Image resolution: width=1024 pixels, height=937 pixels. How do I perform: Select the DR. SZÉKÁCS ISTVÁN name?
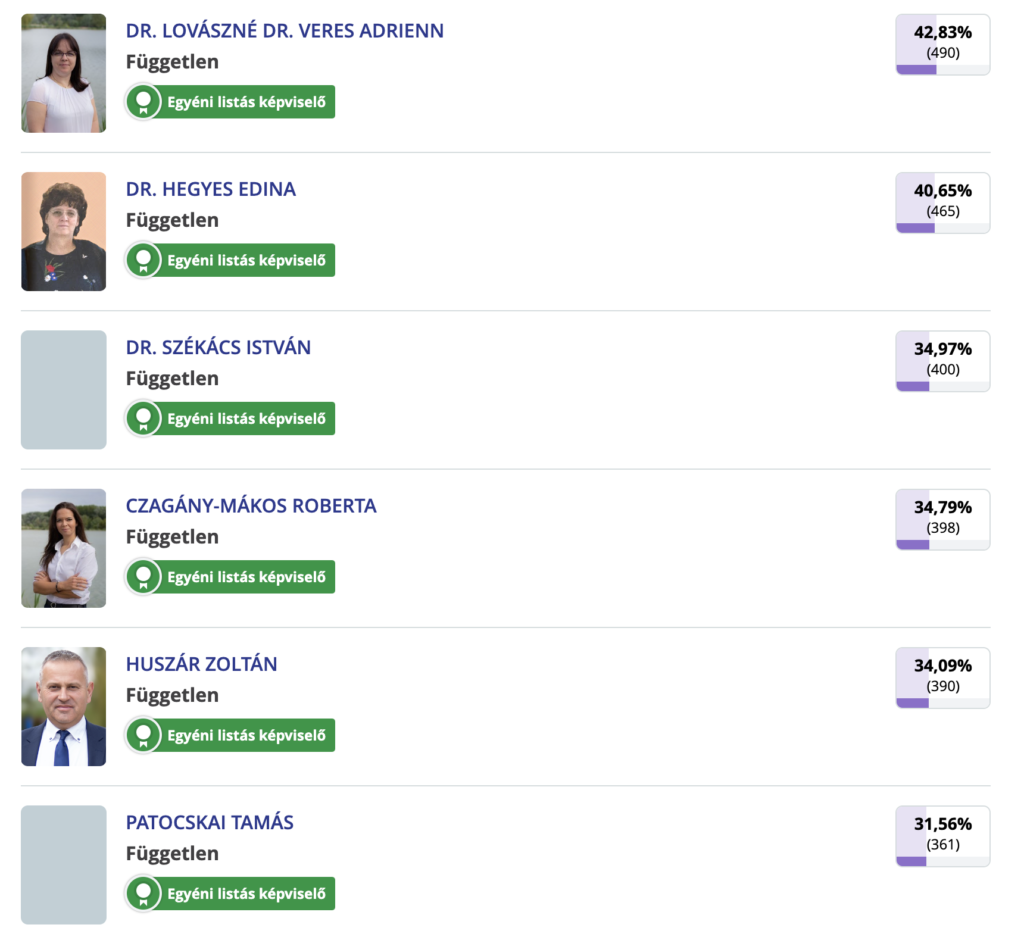(218, 348)
